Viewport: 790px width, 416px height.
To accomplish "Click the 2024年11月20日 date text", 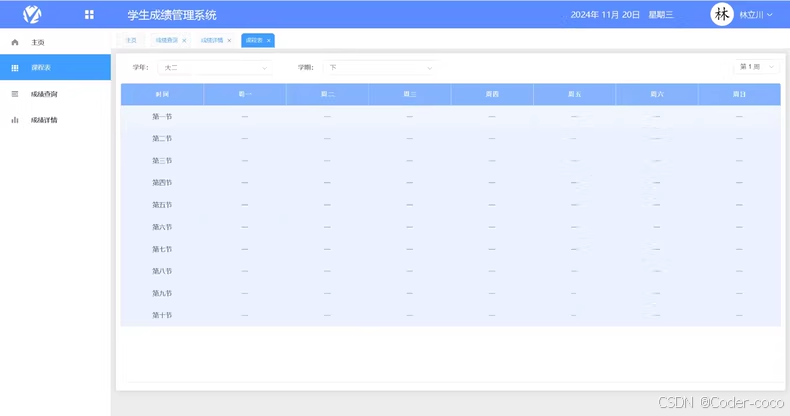I will [x=605, y=15].
